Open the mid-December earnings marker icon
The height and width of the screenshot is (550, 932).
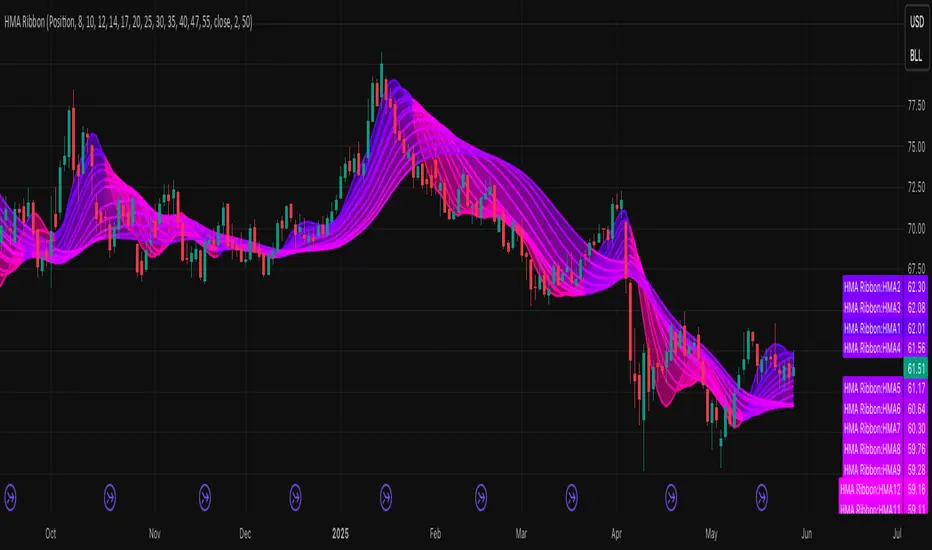tap(295, 497)
